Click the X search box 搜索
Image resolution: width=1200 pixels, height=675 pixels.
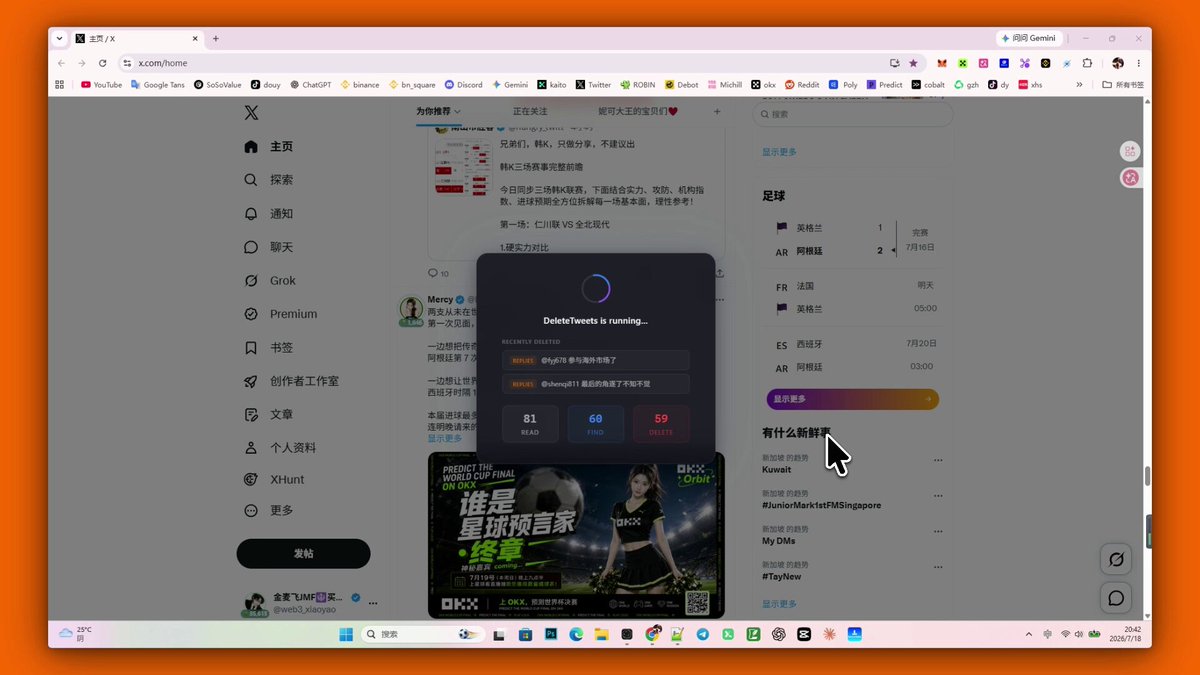pyautogui.click(x=853, y=114)
